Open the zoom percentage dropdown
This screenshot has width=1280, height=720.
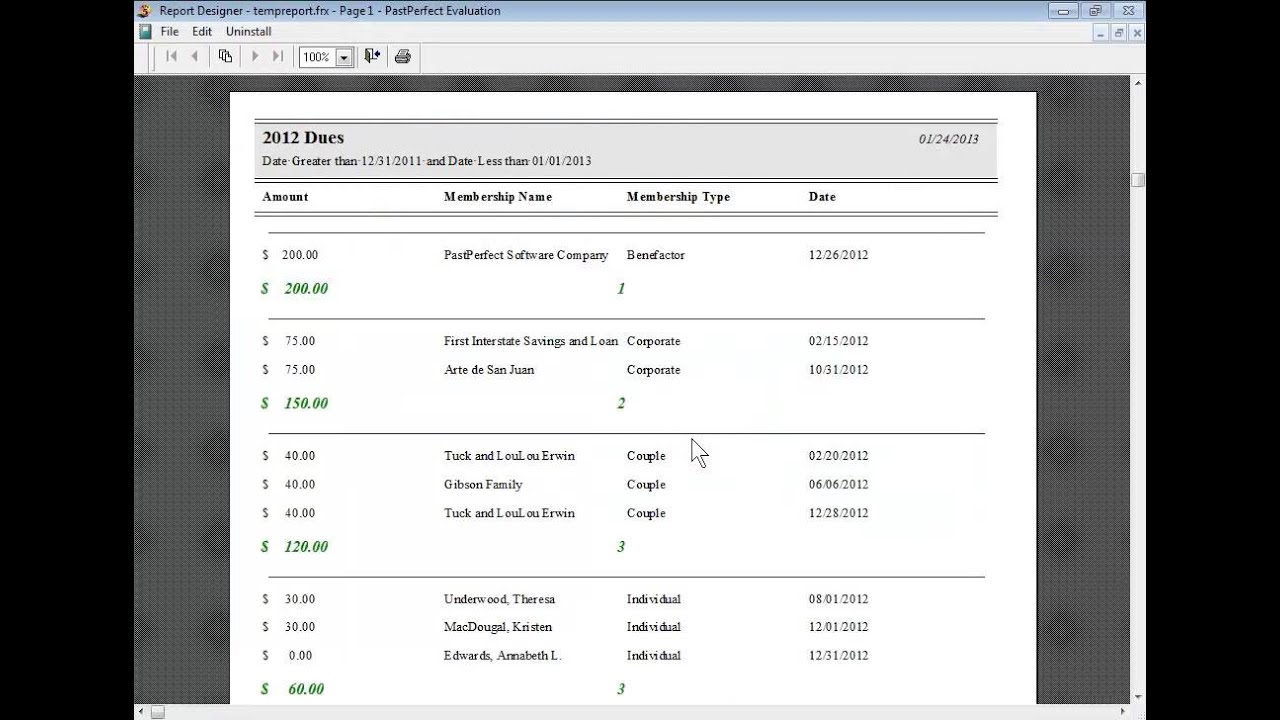point(344,57)
